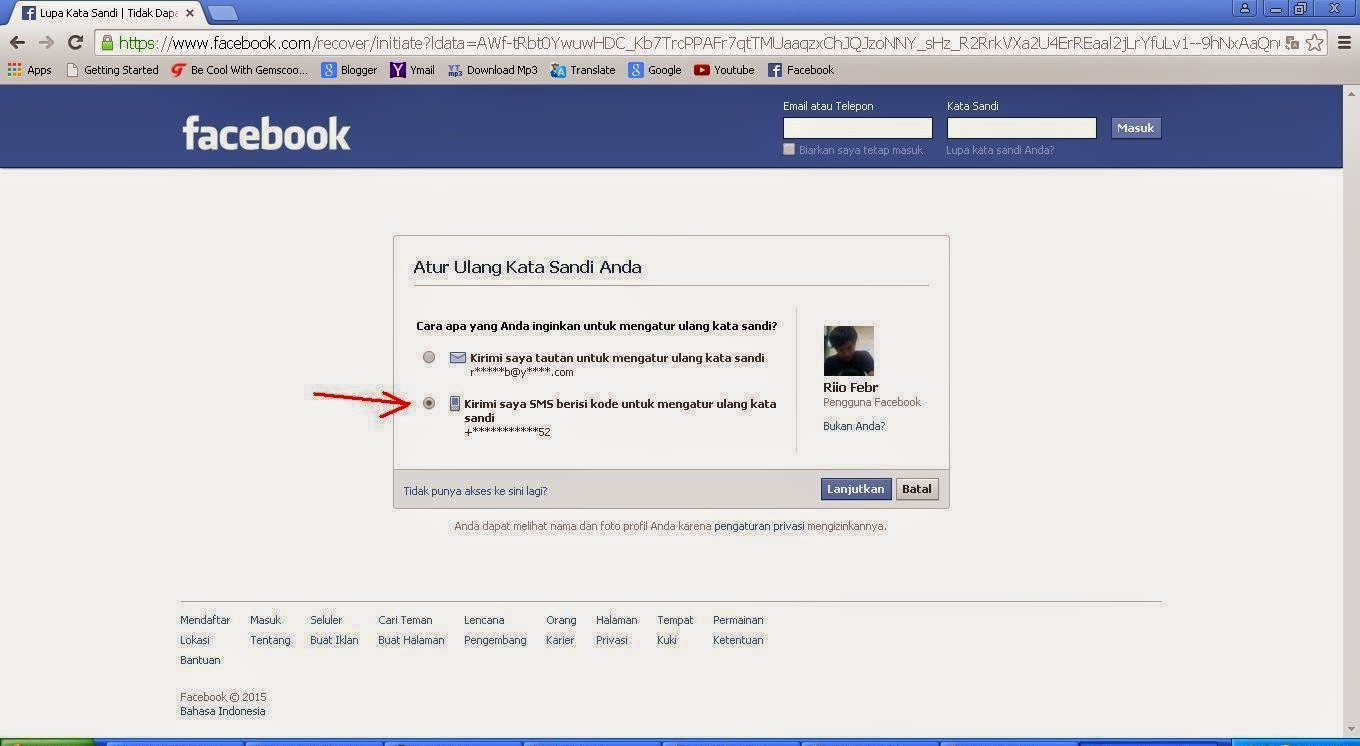Open the Mendaftar footer link
Screen dimensions: 1360x746
205,620
